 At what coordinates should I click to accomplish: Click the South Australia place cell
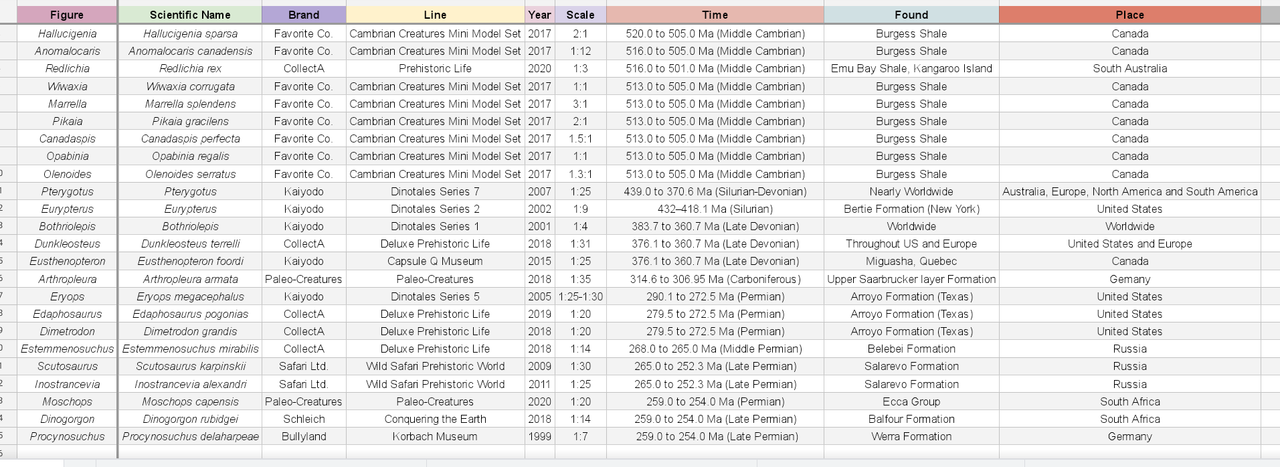pyautogui.click(x=1130, y=69)
